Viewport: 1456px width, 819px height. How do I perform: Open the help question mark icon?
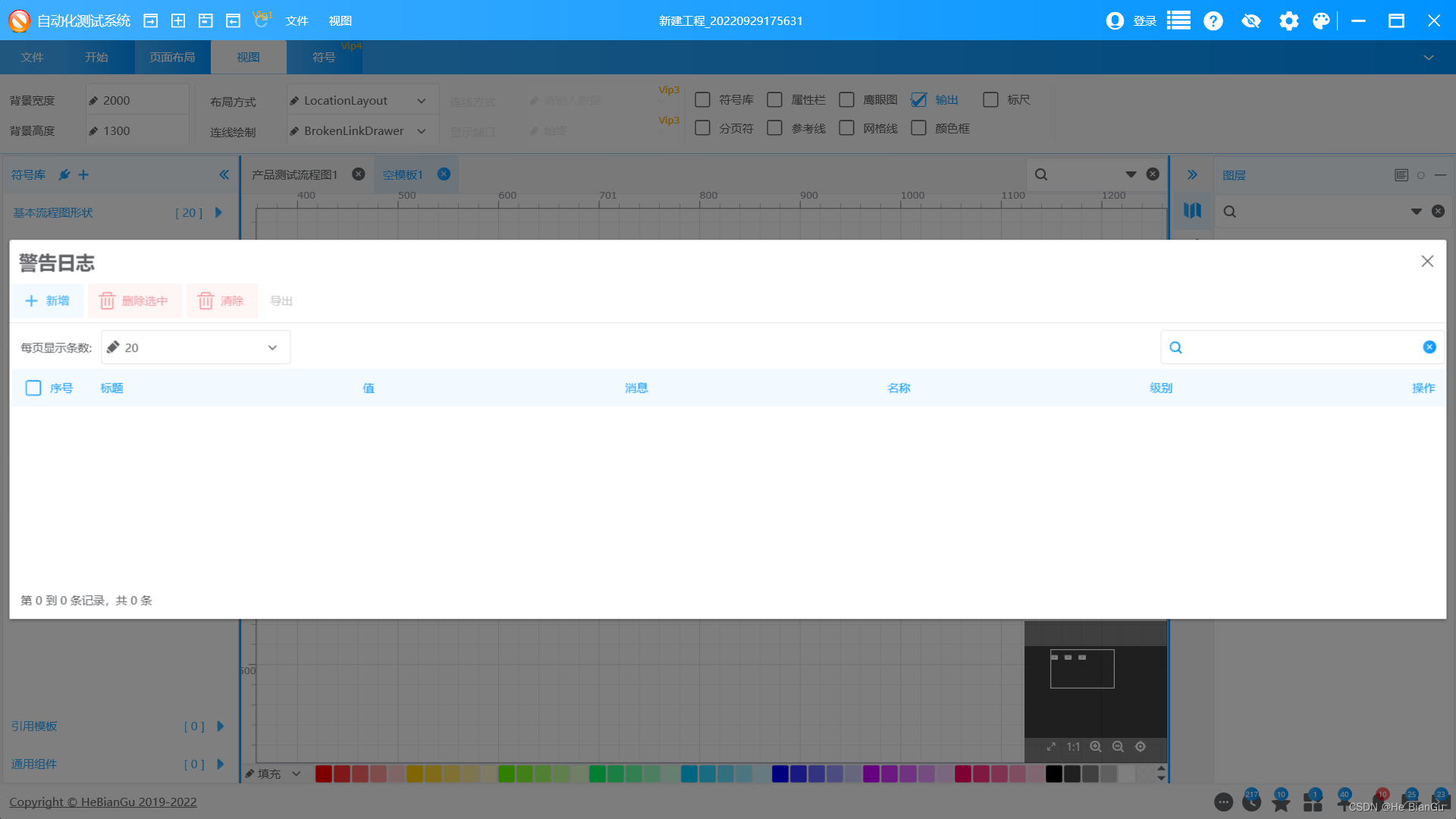click(1213, 20)
